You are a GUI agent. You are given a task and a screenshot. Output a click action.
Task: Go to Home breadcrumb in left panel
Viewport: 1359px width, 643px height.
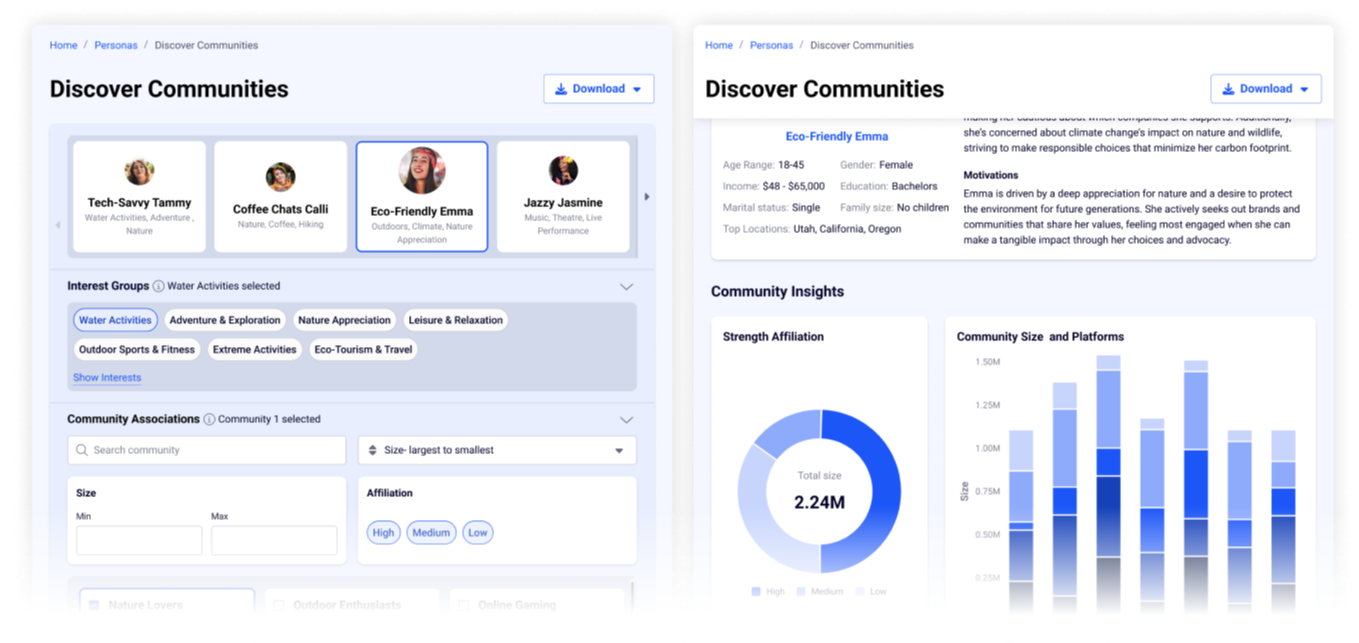tap(63, 45)
